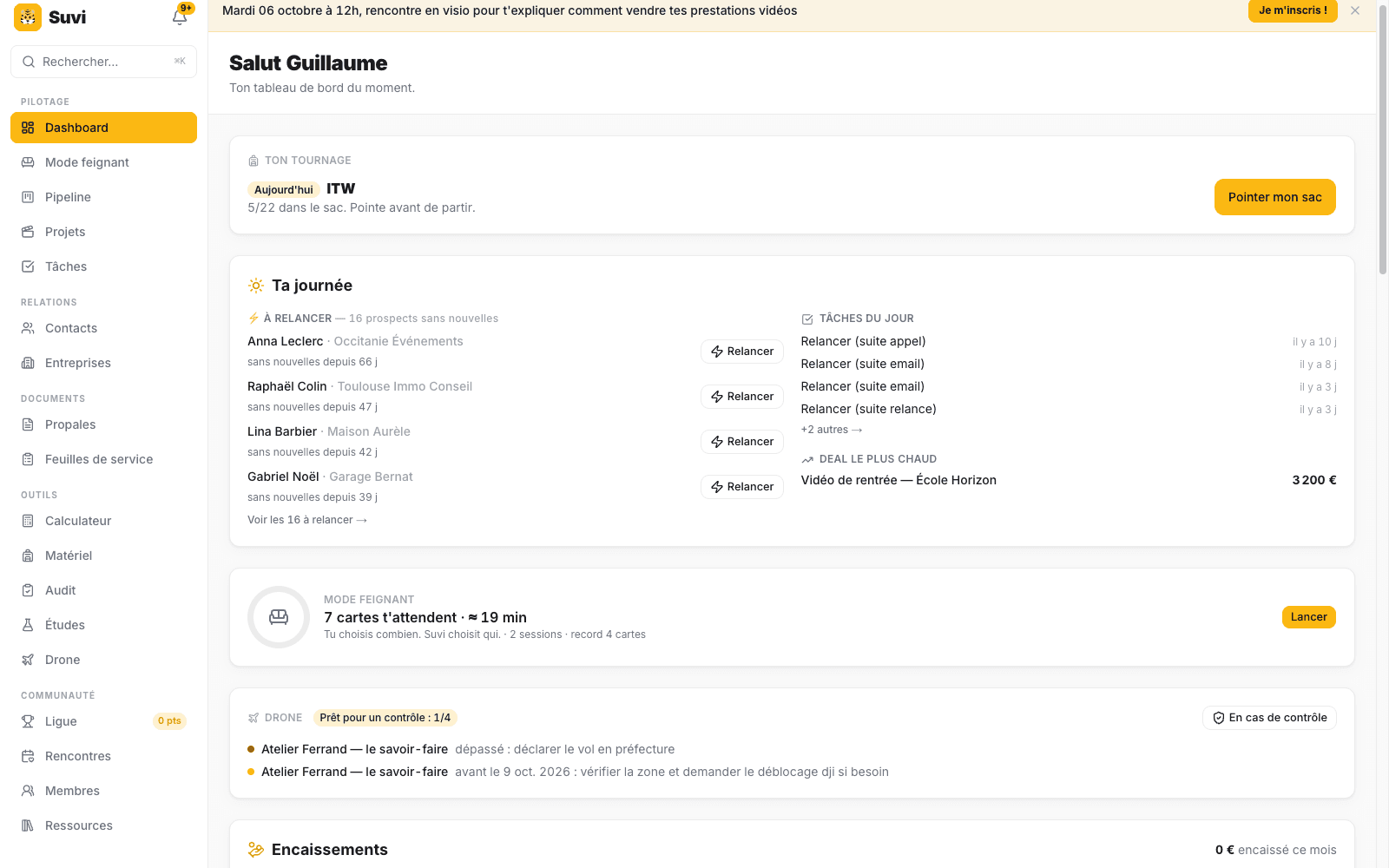Open task Relancer (suite appel)
1389x868 pixels.
[x=1069, y=341]
